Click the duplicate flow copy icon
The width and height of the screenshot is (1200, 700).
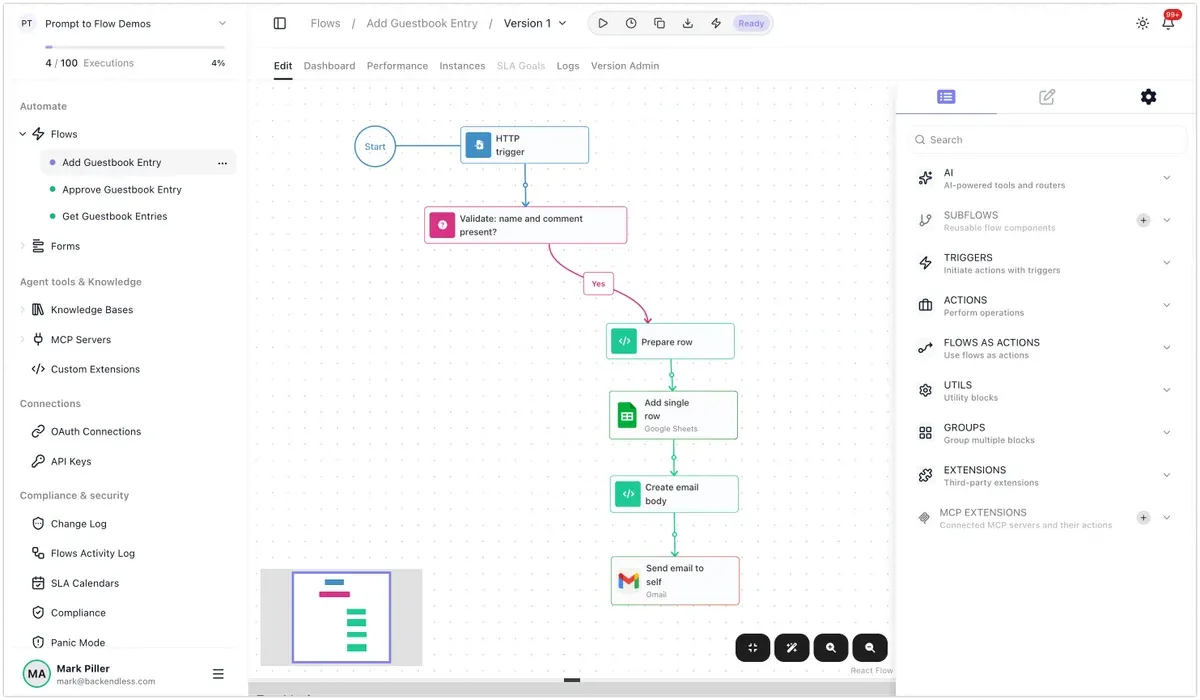click(x=659, y=23)
